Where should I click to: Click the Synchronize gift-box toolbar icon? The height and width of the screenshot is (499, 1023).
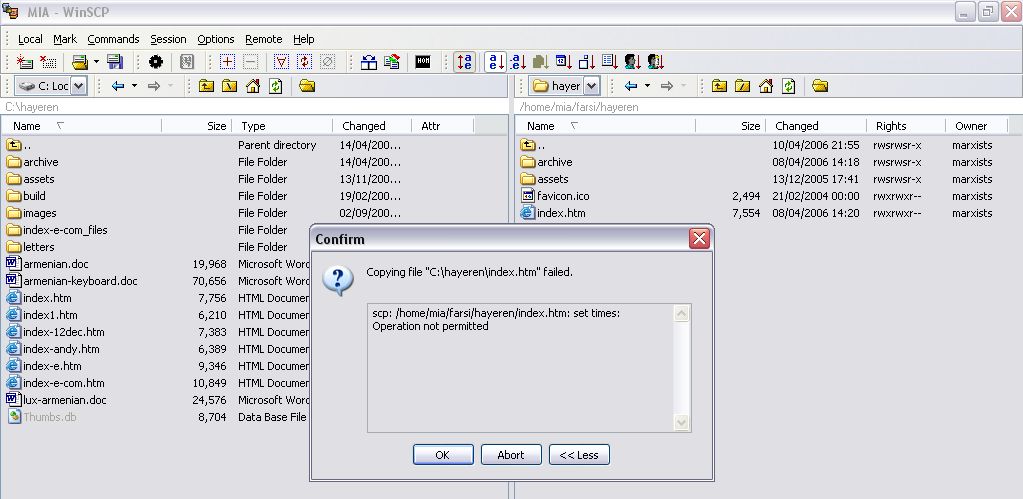369,62
